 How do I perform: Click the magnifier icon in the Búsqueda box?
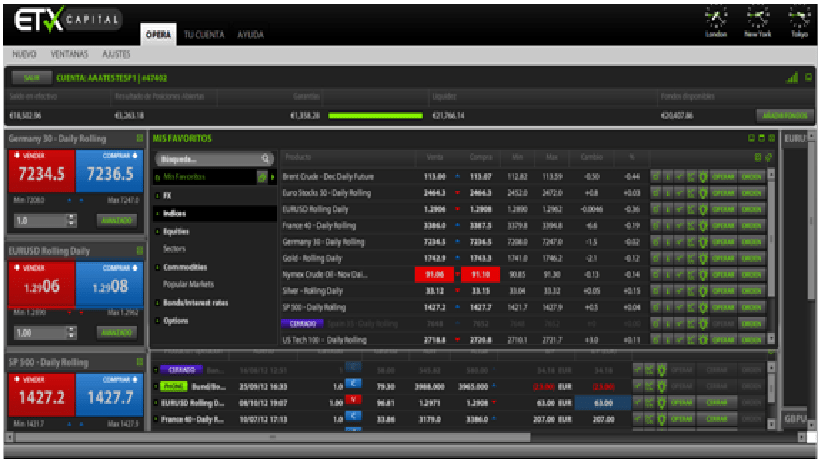265,158
